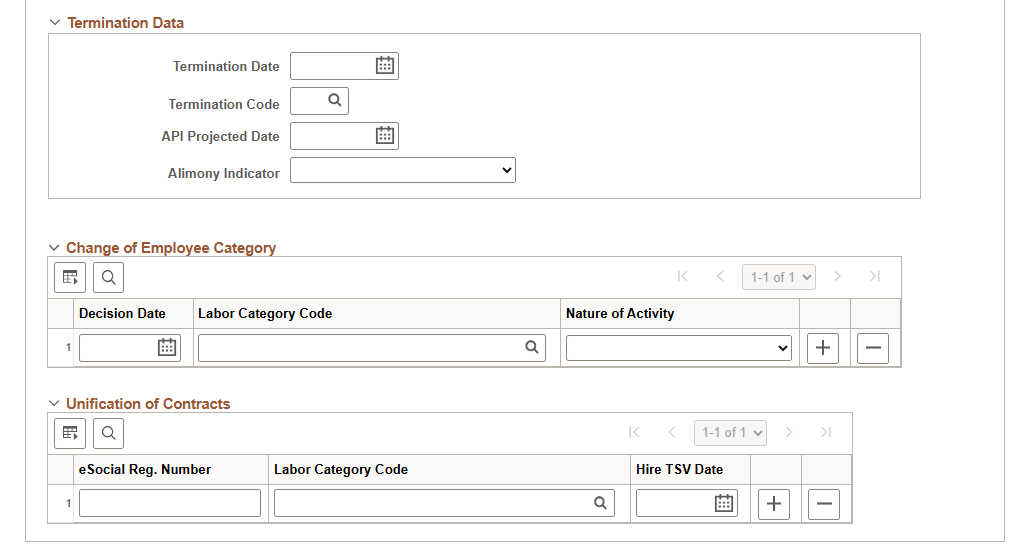Image resolution: width=1014 pixels, height=547 pixels.
Task: Click the Hire TSV Date column header
Action: click(x=679, y=469)
